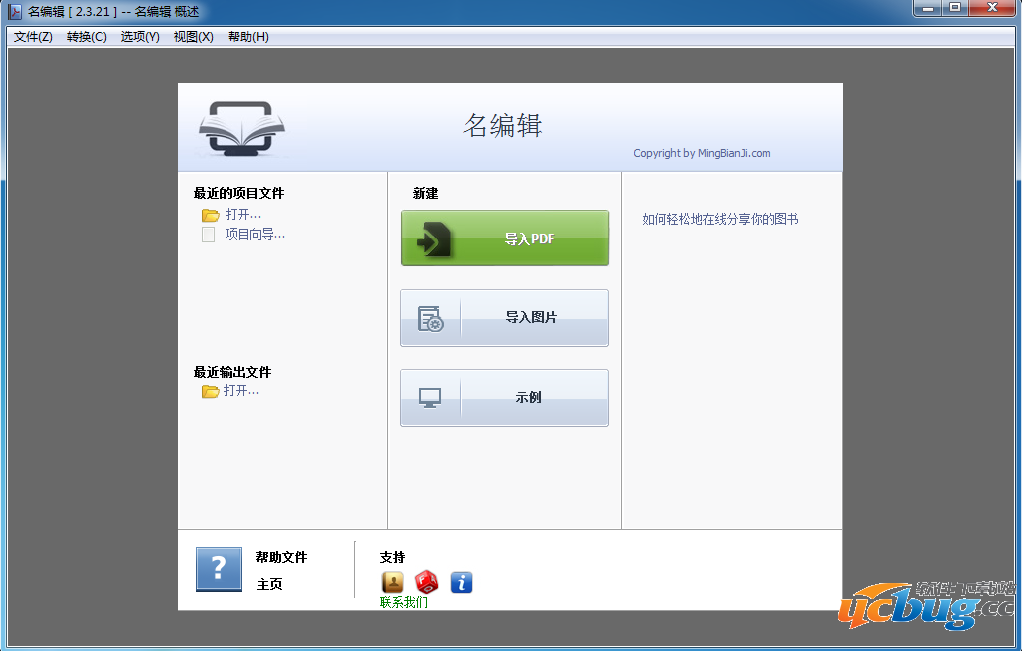Click the blue question mark help icon
Image resolution: width=1022 pixels, height=651 pixels.
coord(219,569)
